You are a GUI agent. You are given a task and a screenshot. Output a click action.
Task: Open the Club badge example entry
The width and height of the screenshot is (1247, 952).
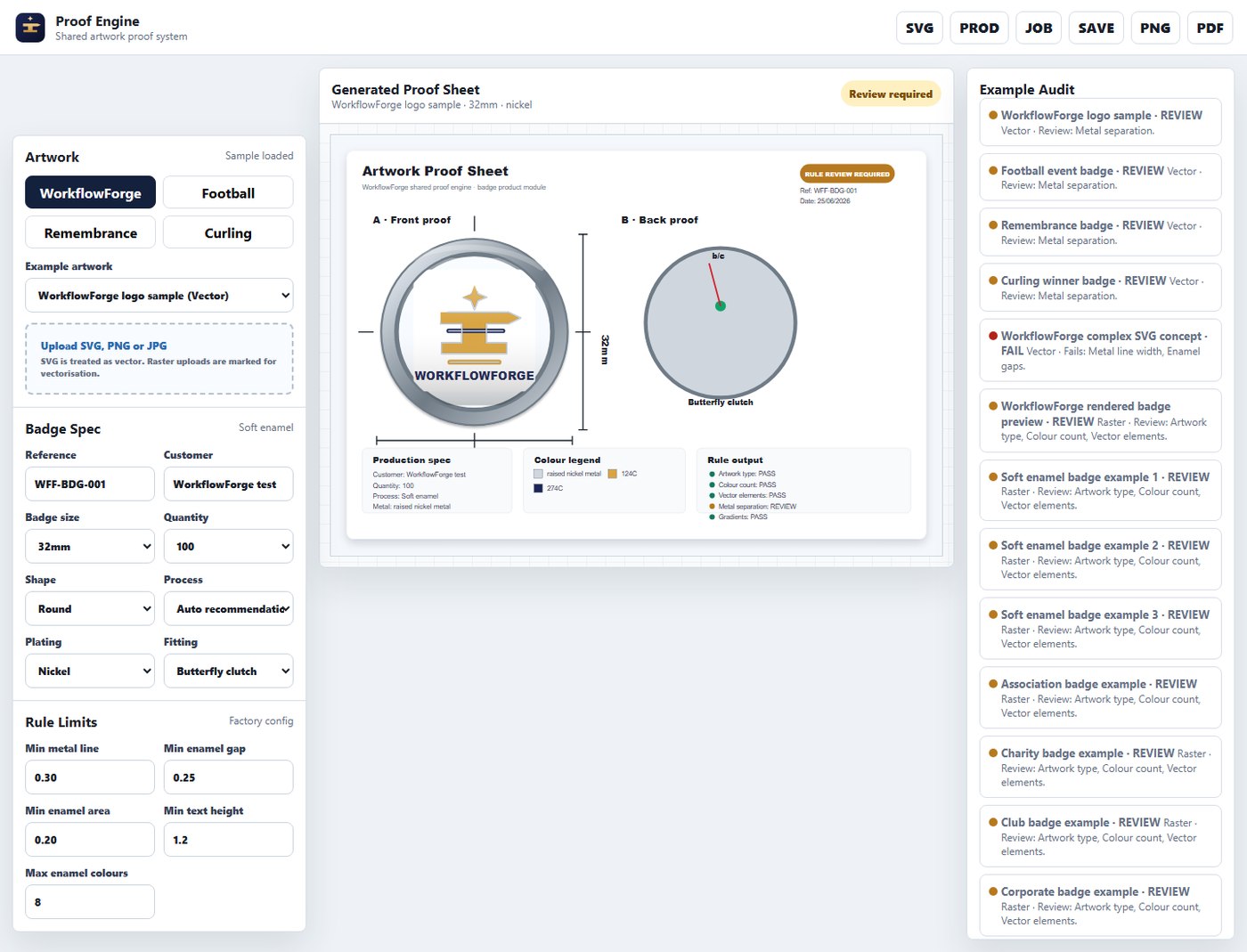pyautogui.click(x=1100, y=836)
